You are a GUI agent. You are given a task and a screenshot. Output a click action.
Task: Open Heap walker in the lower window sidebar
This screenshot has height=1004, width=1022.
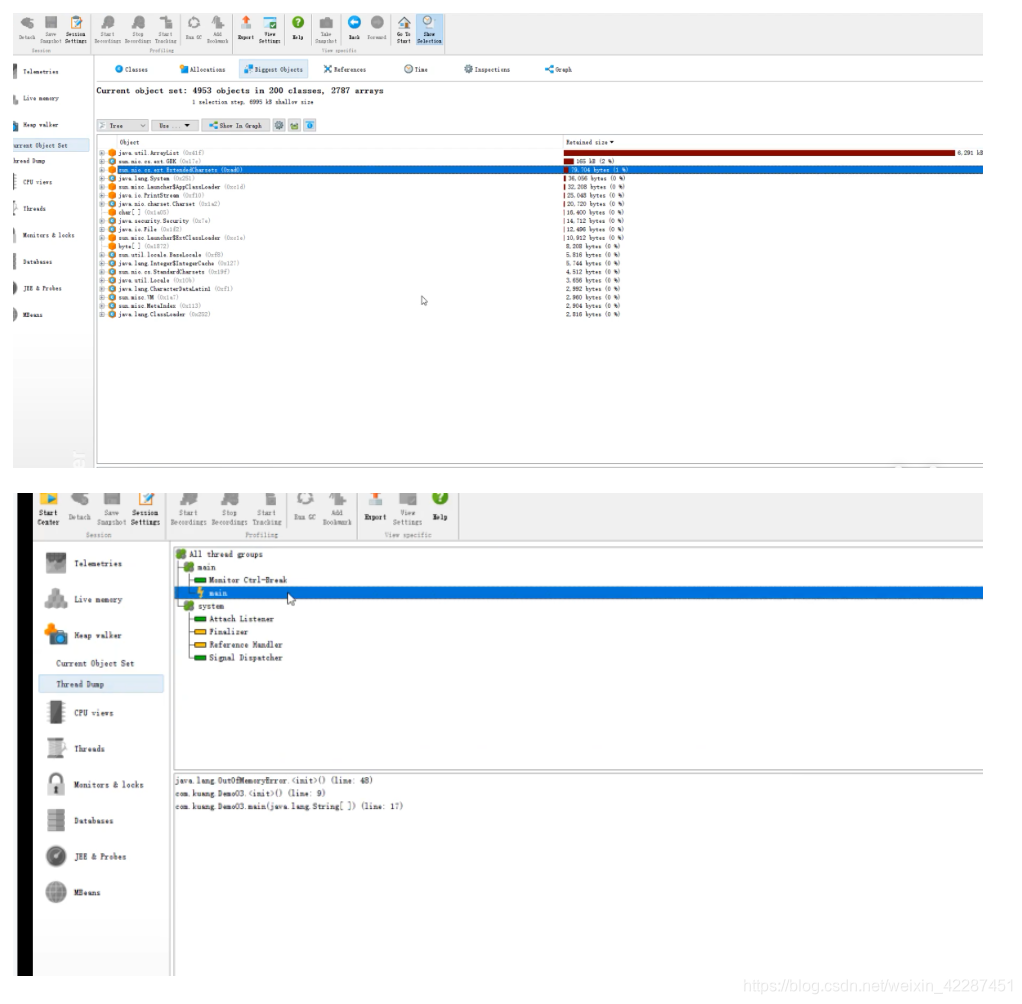[x=83, y=634]
